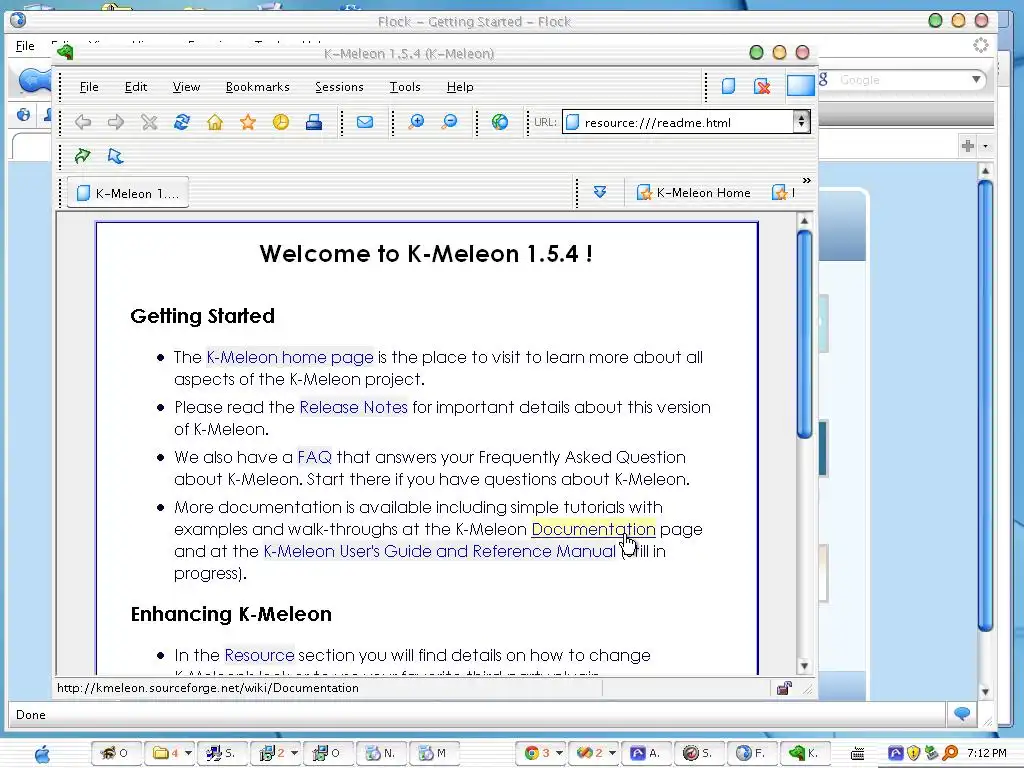Viewport: 1024px width, 768px height.
Task: Click the 7:12 PM clock
Action: coord(987,753)
